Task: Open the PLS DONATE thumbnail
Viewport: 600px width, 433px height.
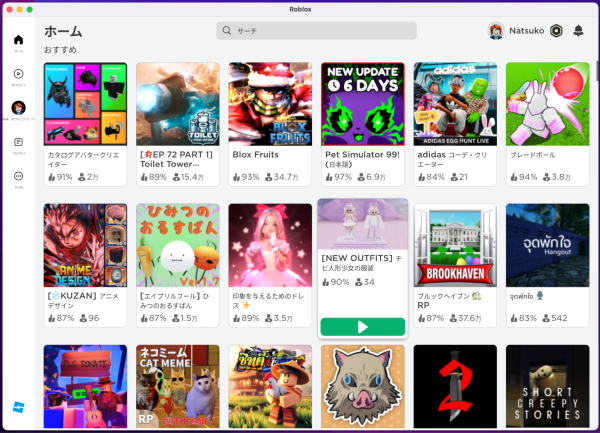Action: [x=85, y=386]
